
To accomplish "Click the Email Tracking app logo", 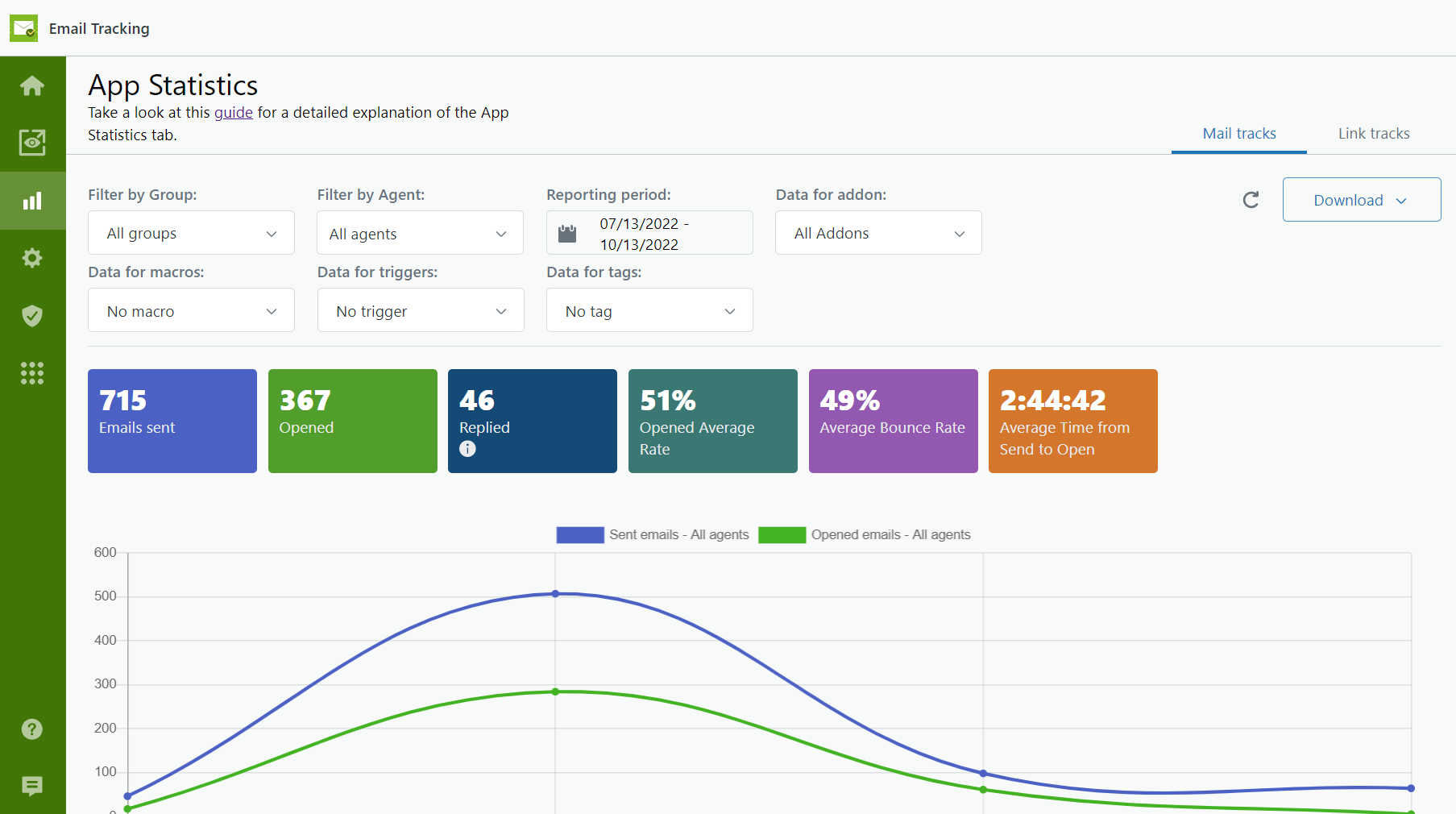I will [24, 28].
